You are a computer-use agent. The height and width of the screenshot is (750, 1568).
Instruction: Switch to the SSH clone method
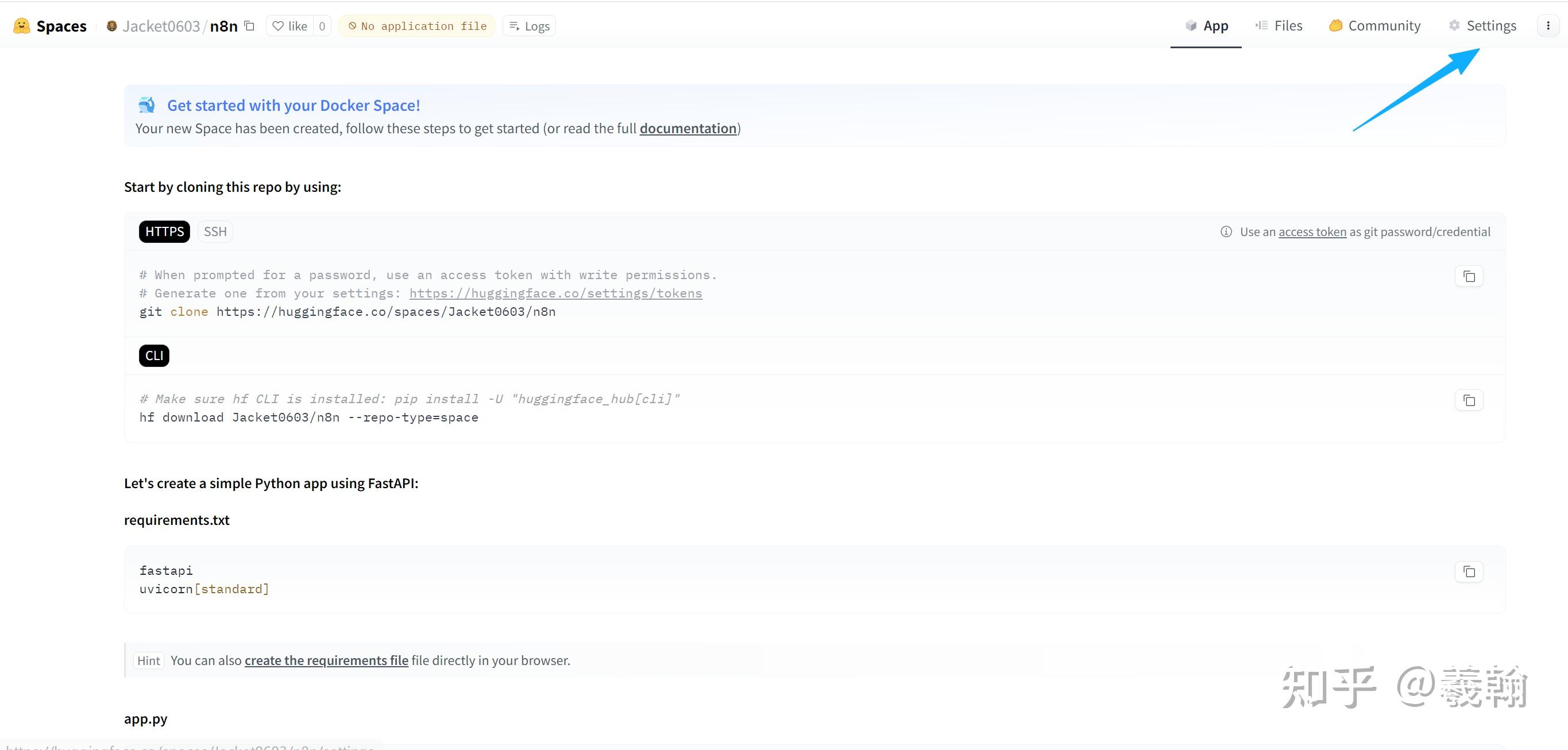(215, 232)
